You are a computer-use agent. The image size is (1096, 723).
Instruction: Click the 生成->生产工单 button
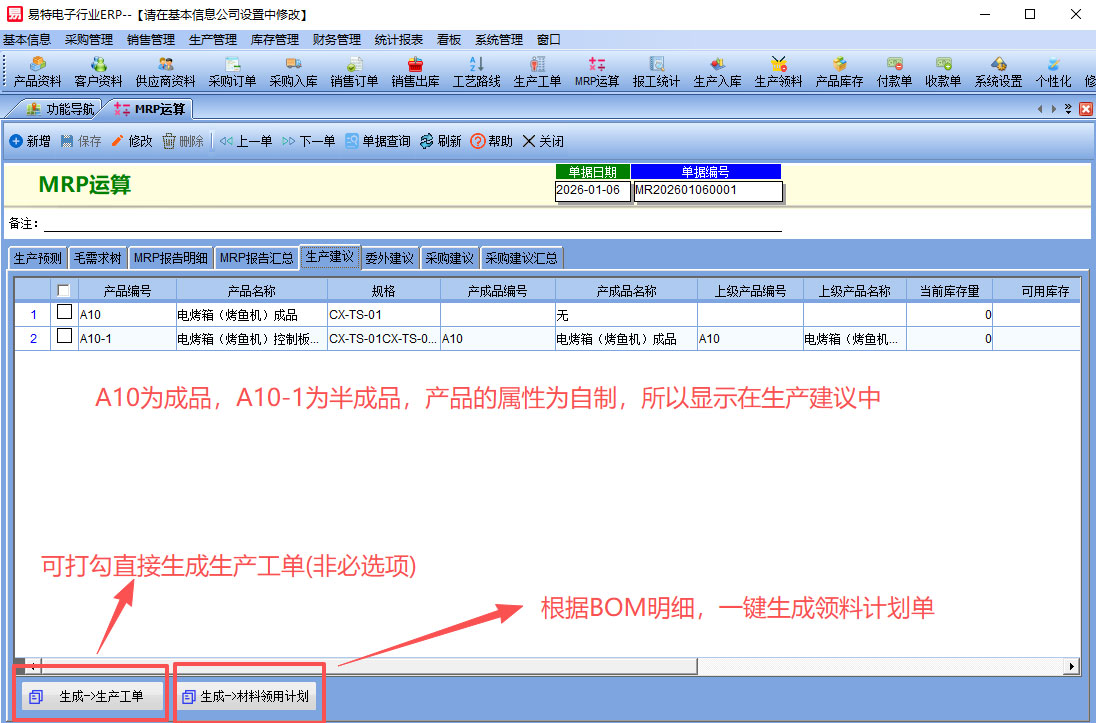92,697
